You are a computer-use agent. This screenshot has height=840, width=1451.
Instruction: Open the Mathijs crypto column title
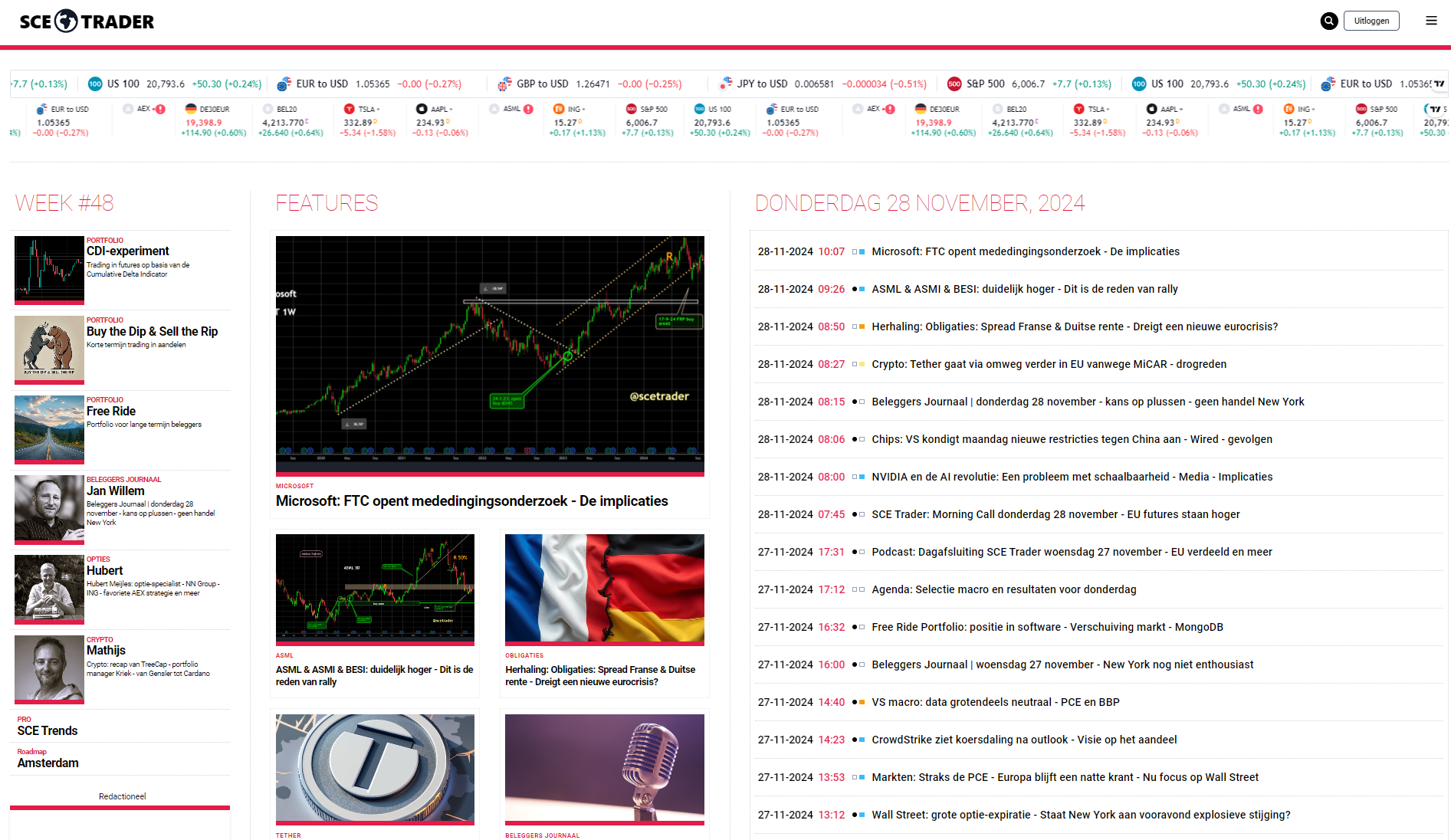(x=106, y=650)
